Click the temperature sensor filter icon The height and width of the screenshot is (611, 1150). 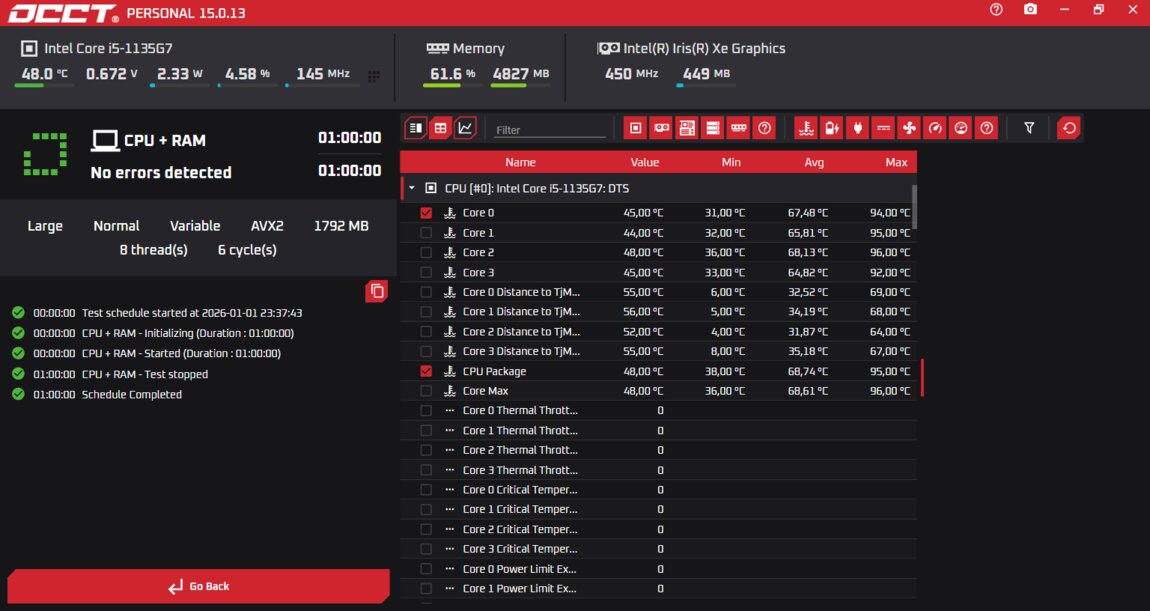(x=806, y=128)
